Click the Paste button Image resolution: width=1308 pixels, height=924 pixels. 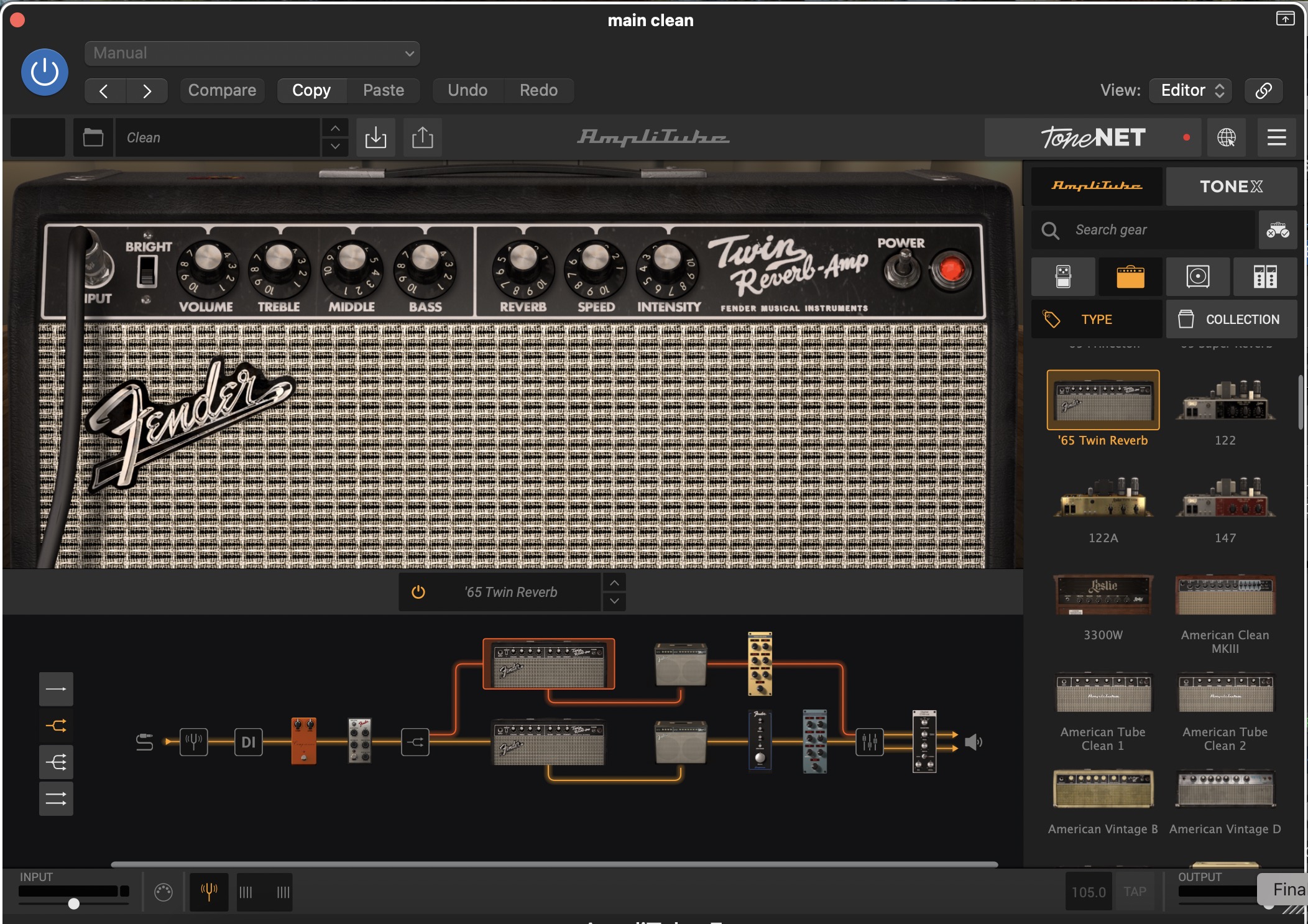384,91
